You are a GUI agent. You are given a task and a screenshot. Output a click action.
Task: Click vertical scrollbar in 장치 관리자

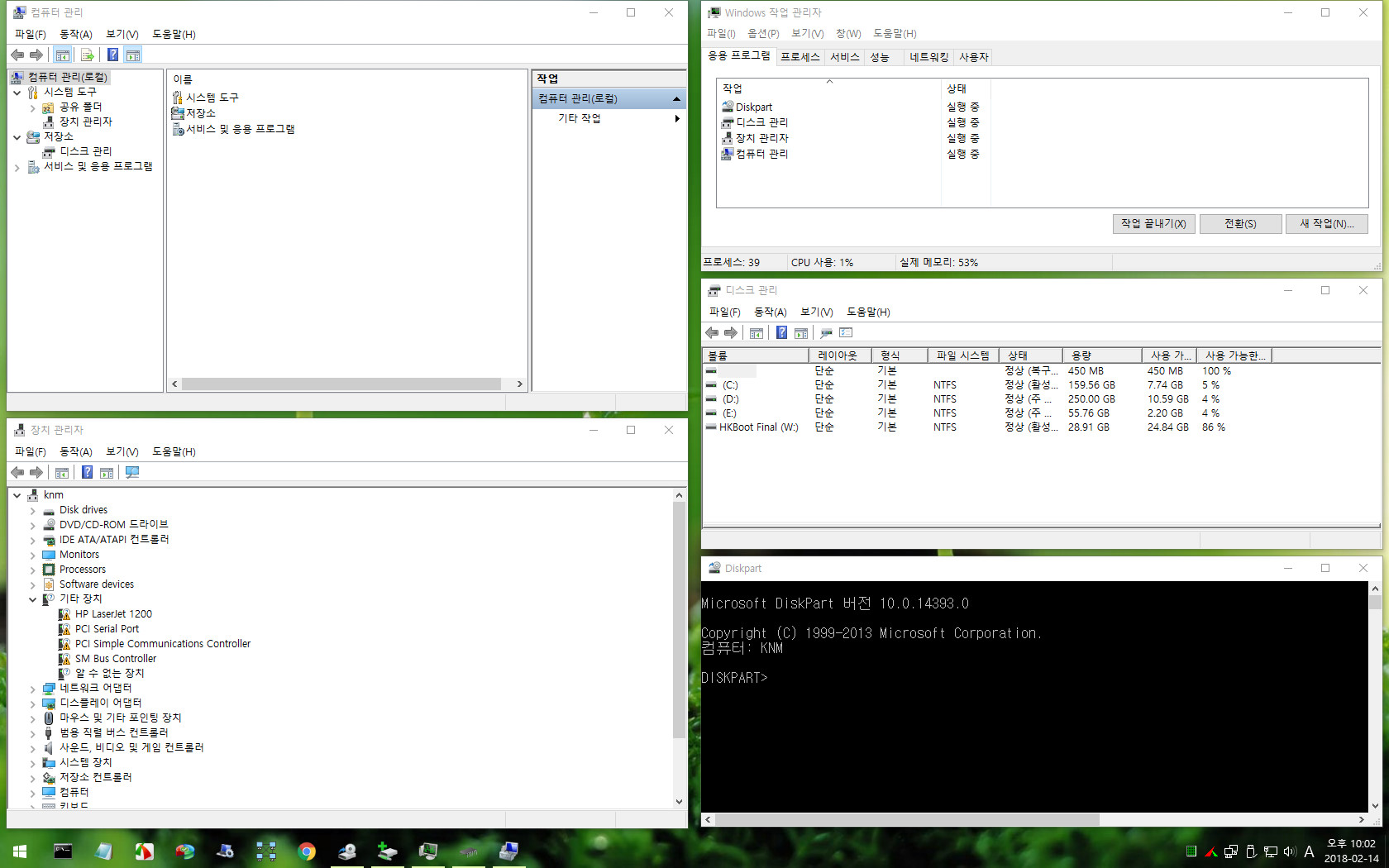[x=680, y=619]
